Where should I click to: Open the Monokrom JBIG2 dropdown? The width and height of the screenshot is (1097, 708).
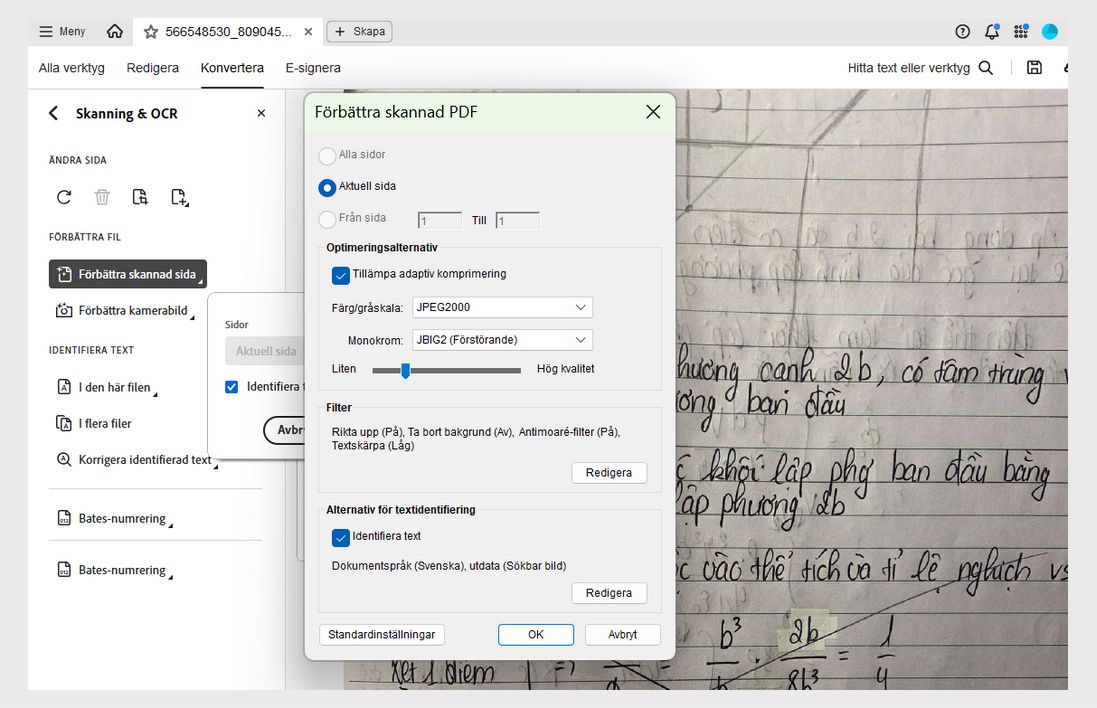500,339
